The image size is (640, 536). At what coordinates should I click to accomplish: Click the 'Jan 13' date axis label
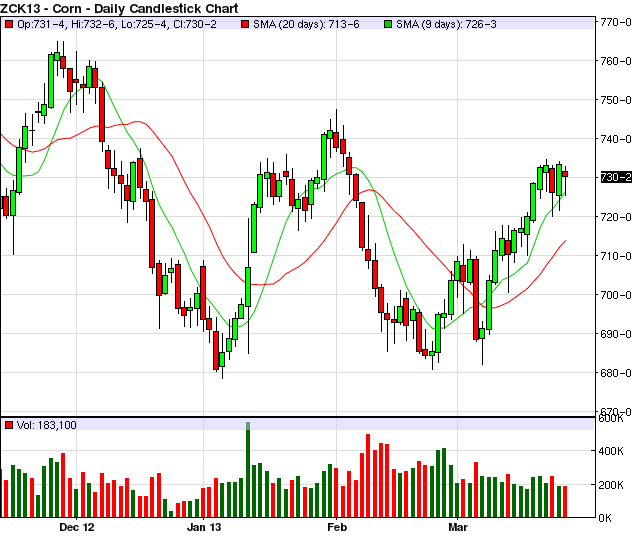point(204,527)
